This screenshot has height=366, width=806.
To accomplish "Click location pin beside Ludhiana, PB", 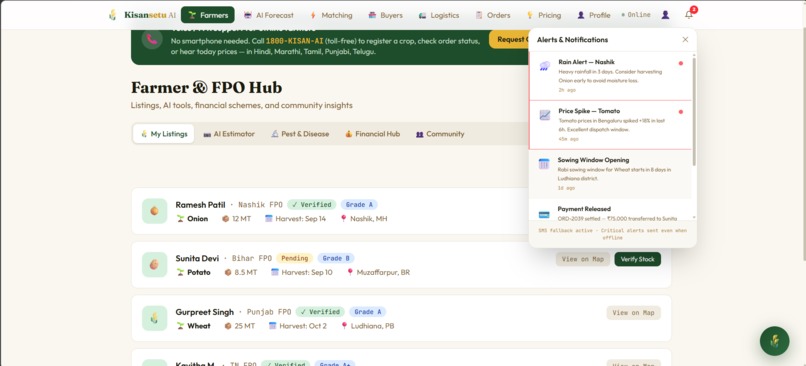I will pos(344,325).
